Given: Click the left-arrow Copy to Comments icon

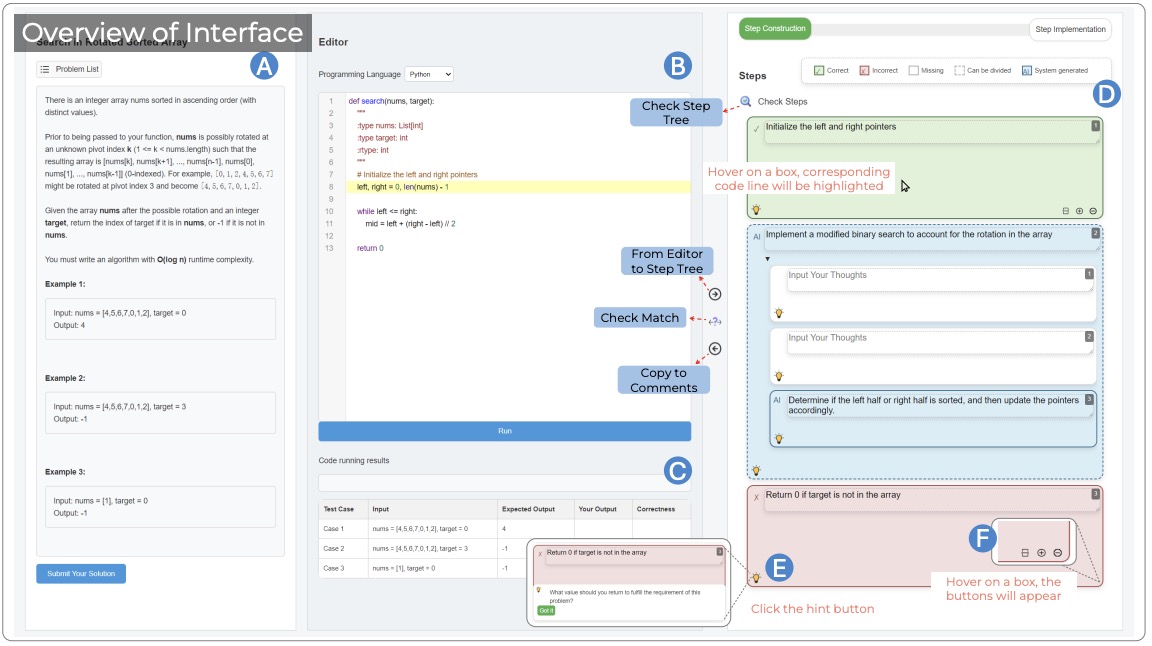Looking at the screenshot, I should tap(715, 349).
